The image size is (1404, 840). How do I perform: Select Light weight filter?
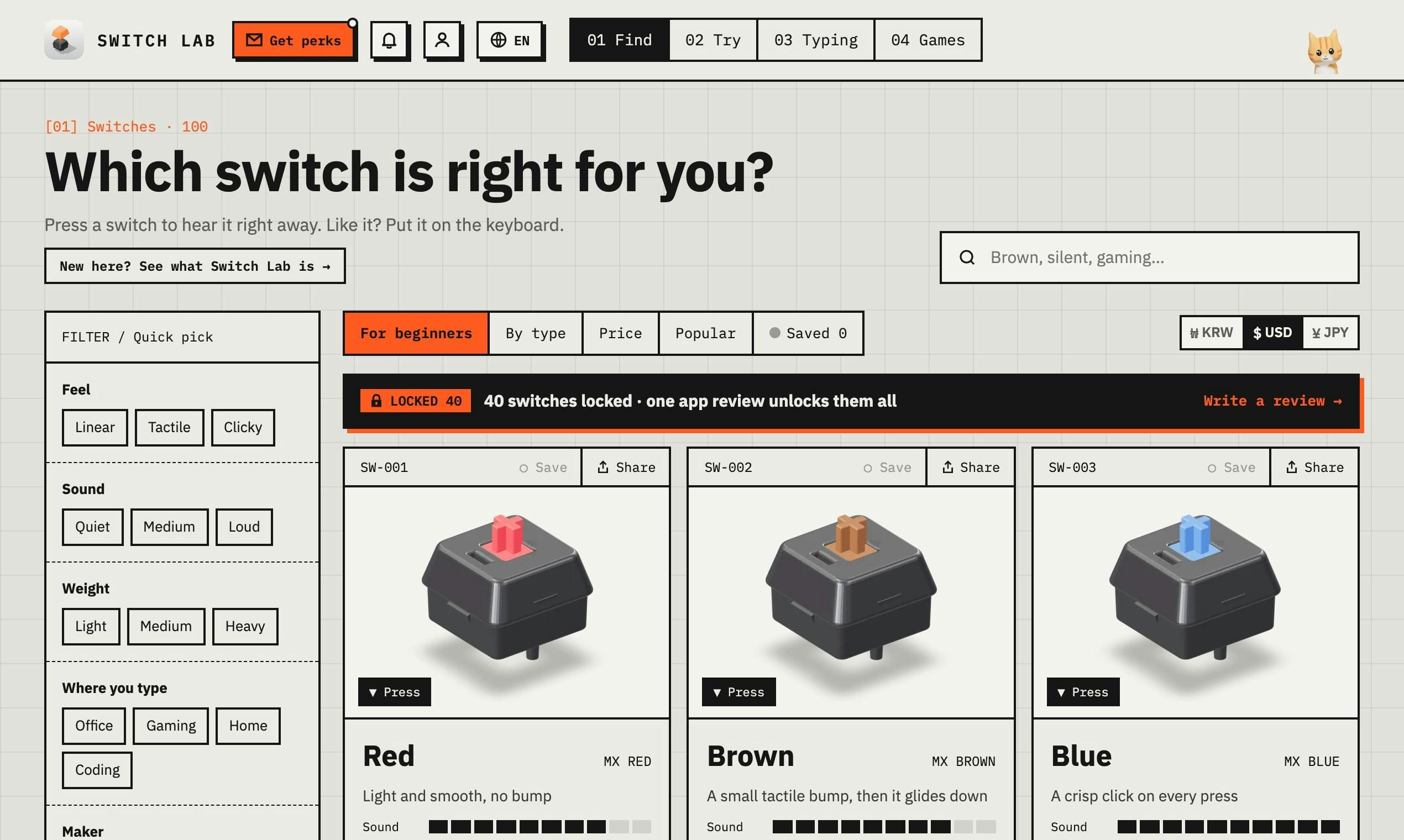91,626
